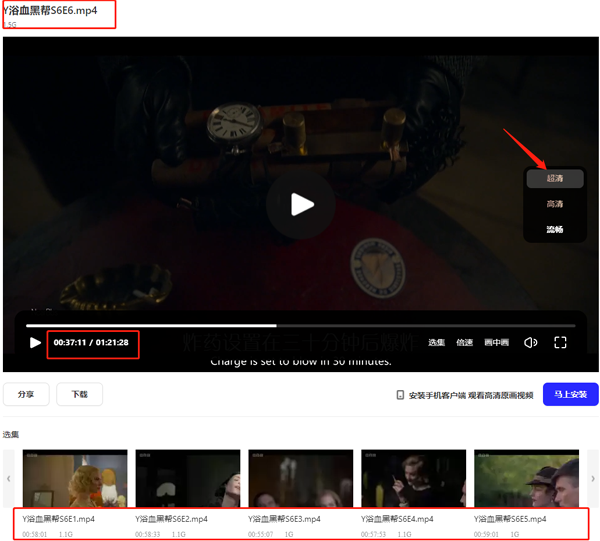Select 超清 video quality
Viewport: 600px width, 541px height.
(555, 178)
